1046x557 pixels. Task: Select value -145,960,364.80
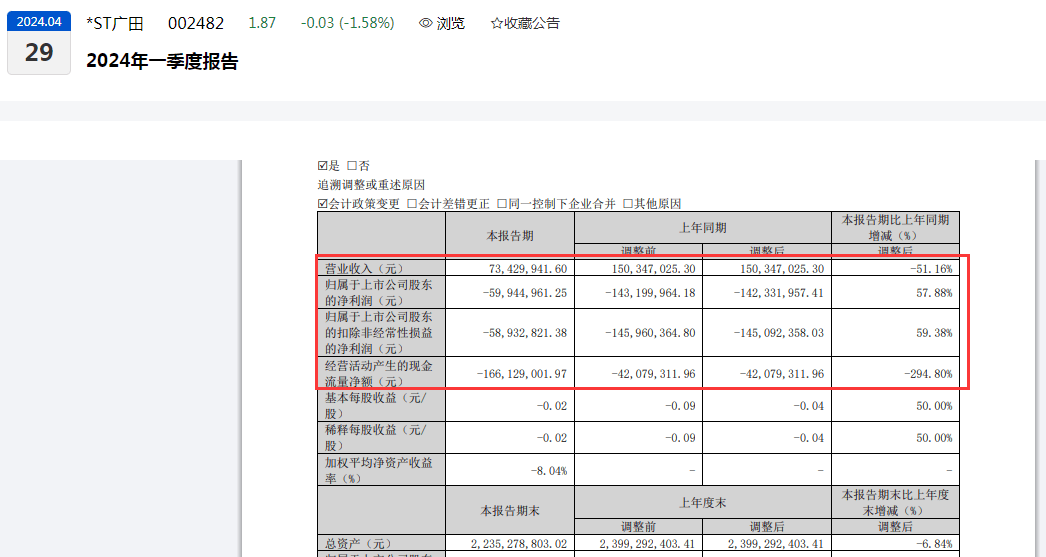pos(650,333)
